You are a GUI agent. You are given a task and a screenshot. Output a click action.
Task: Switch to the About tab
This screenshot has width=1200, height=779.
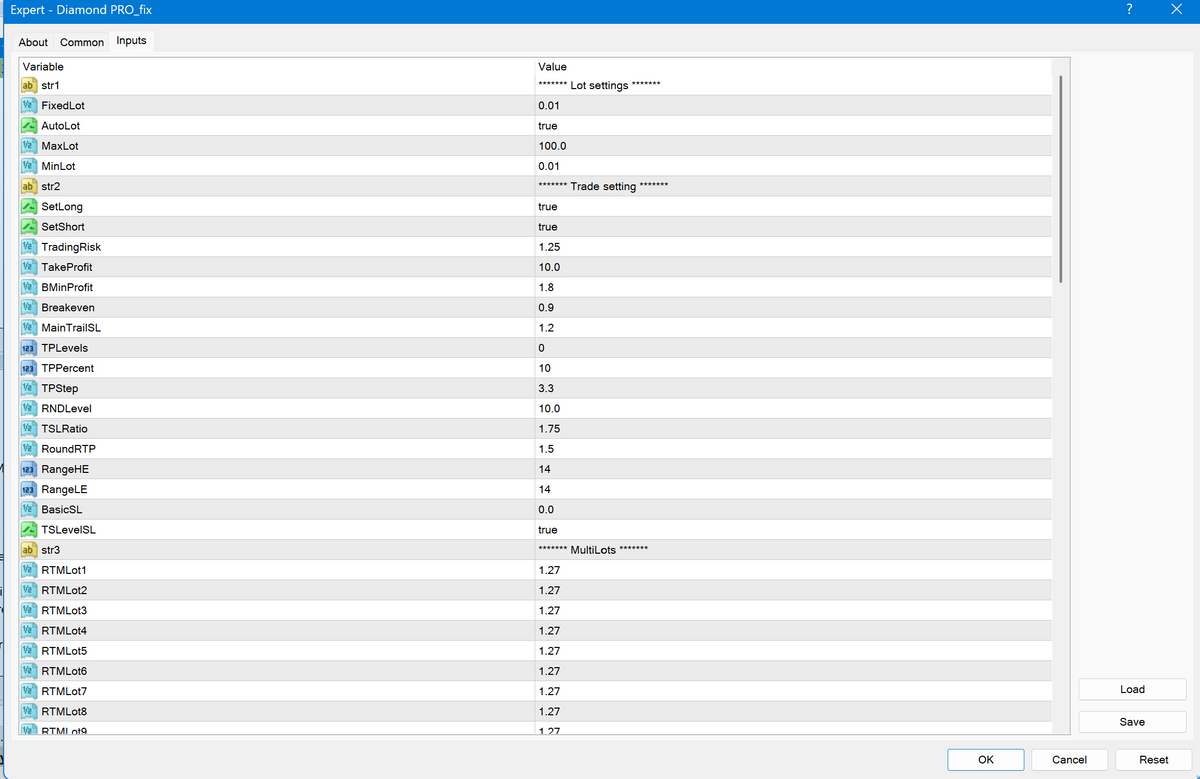pyautogui.click(x=33, y=42)
